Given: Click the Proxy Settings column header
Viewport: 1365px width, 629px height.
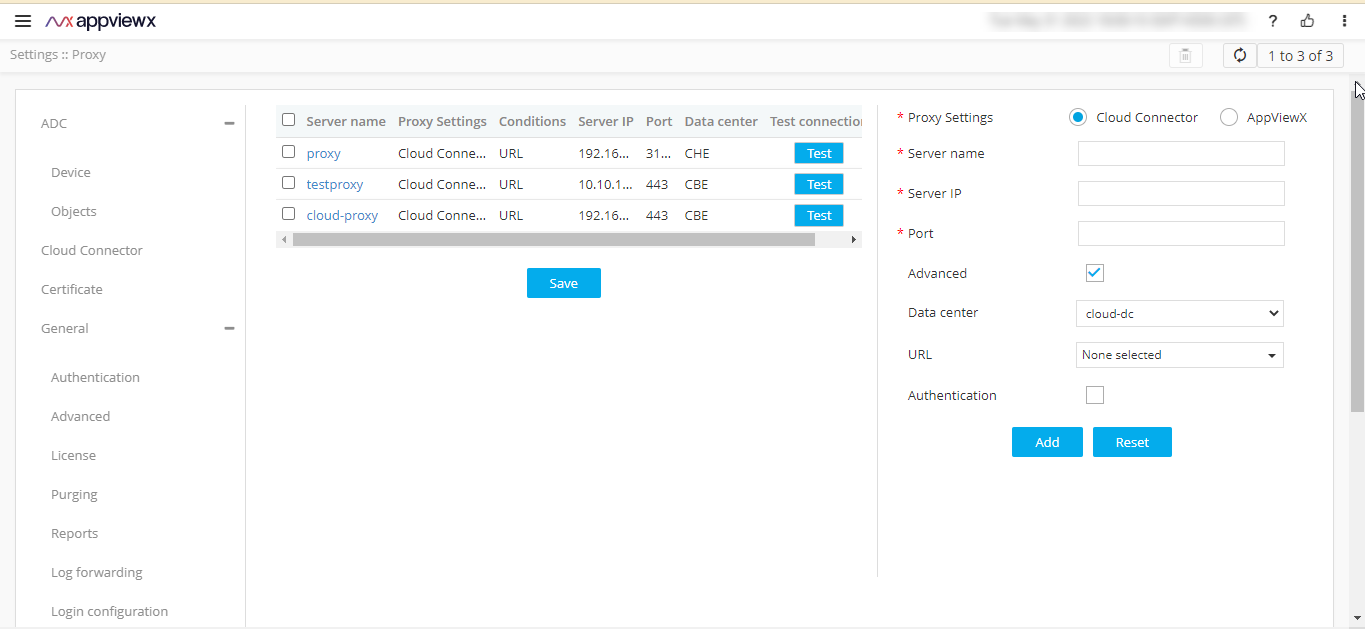Looking at the screenshot, I should click(442, 121).
